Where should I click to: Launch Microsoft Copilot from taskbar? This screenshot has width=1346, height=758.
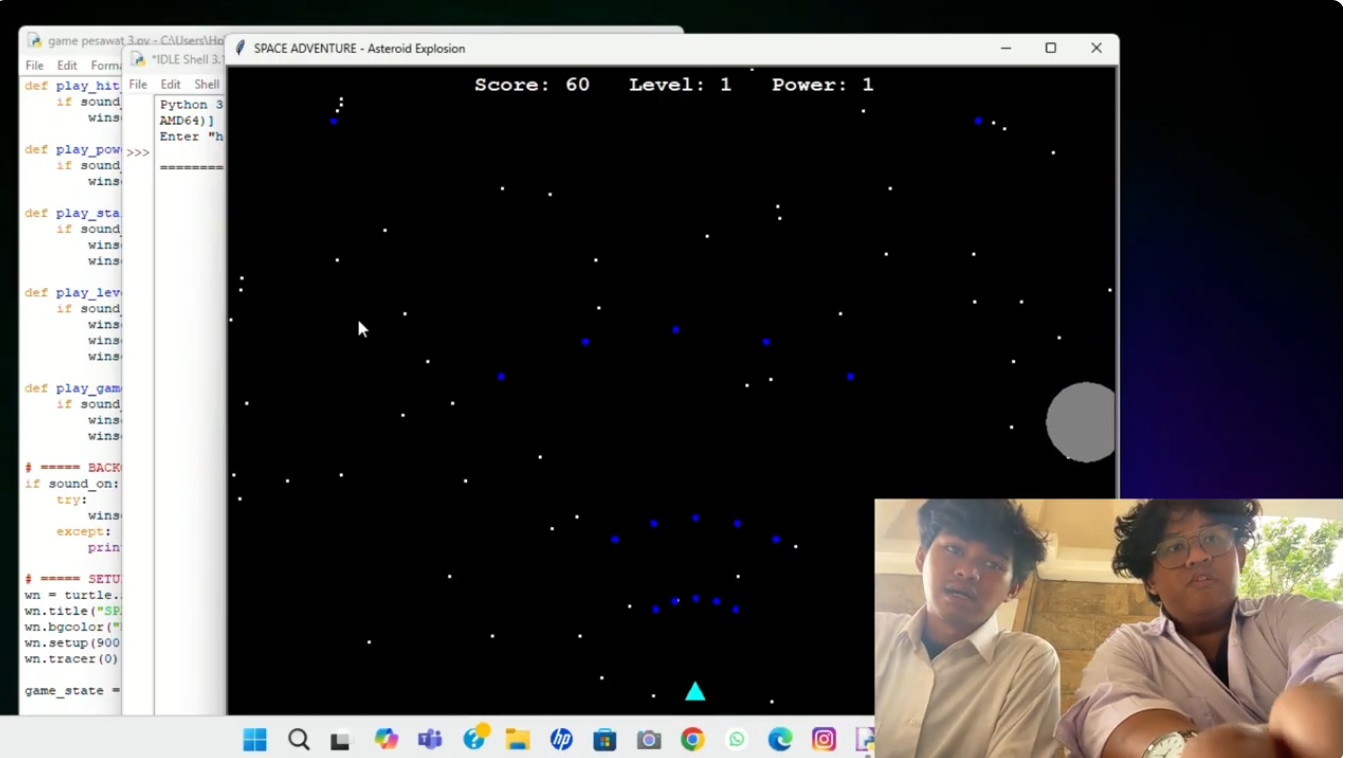pos(386,740)
